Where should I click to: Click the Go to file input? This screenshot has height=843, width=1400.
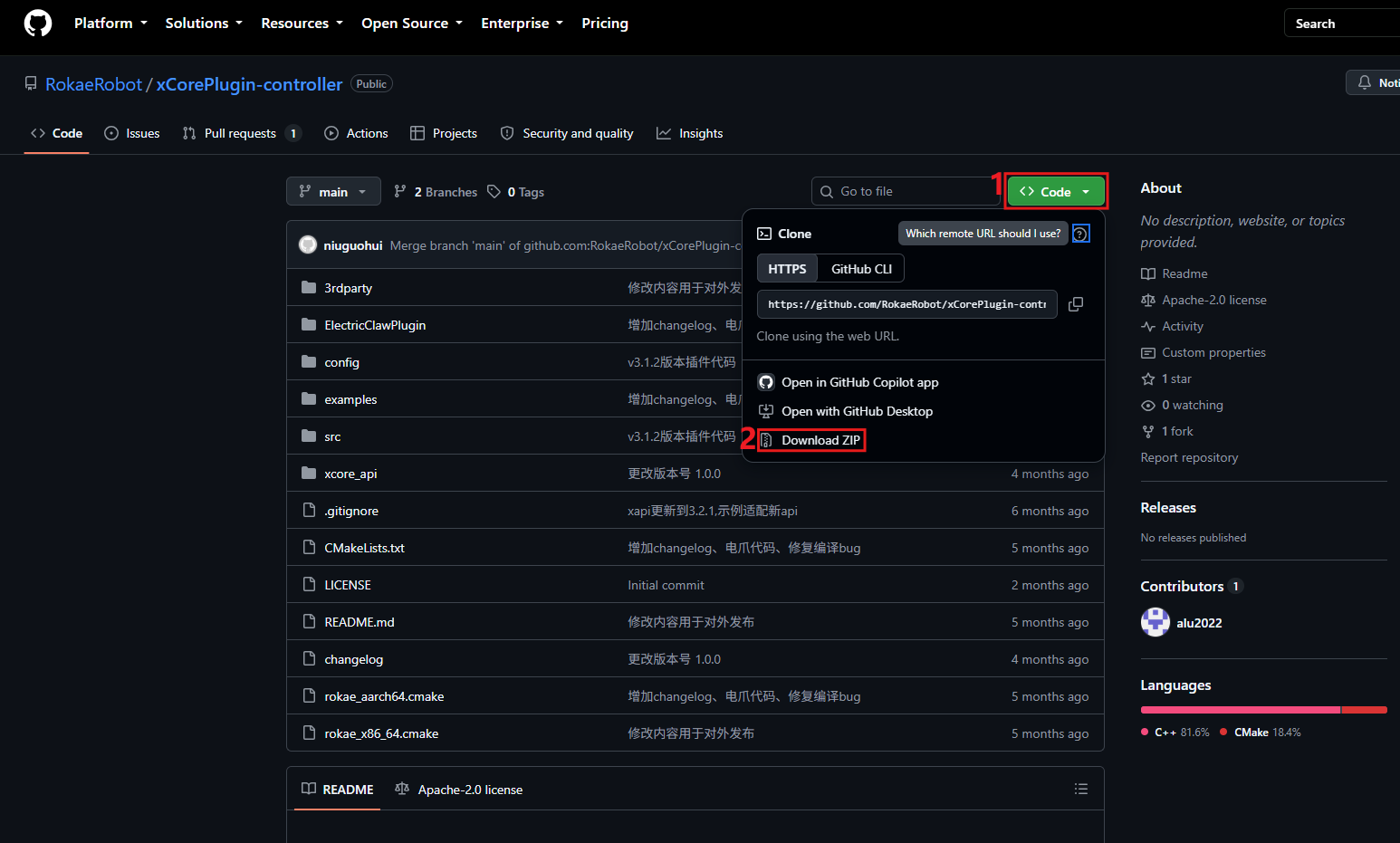click(906, 191)
